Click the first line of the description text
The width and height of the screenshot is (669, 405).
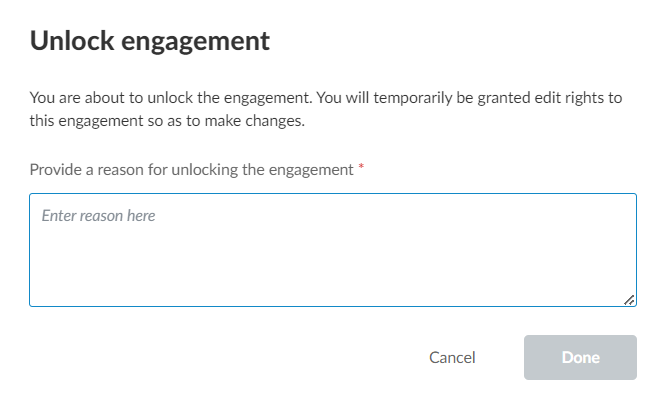pyautogui.click(x=326, y=98)
